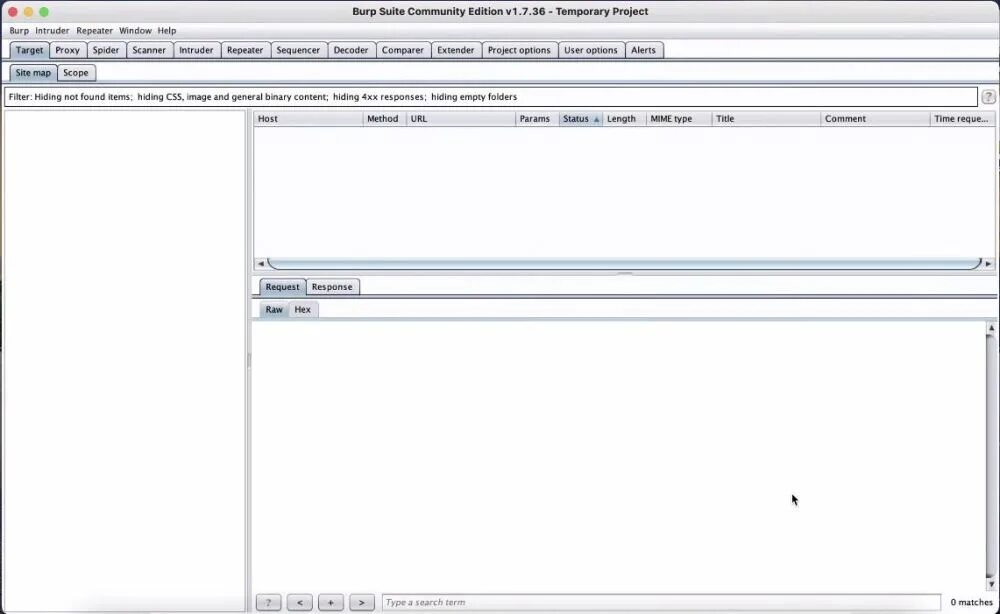Click the request pane vertical scrollbar
Image resolution: width=1000 pixels, height=614 pixels.
pos(991,455)
